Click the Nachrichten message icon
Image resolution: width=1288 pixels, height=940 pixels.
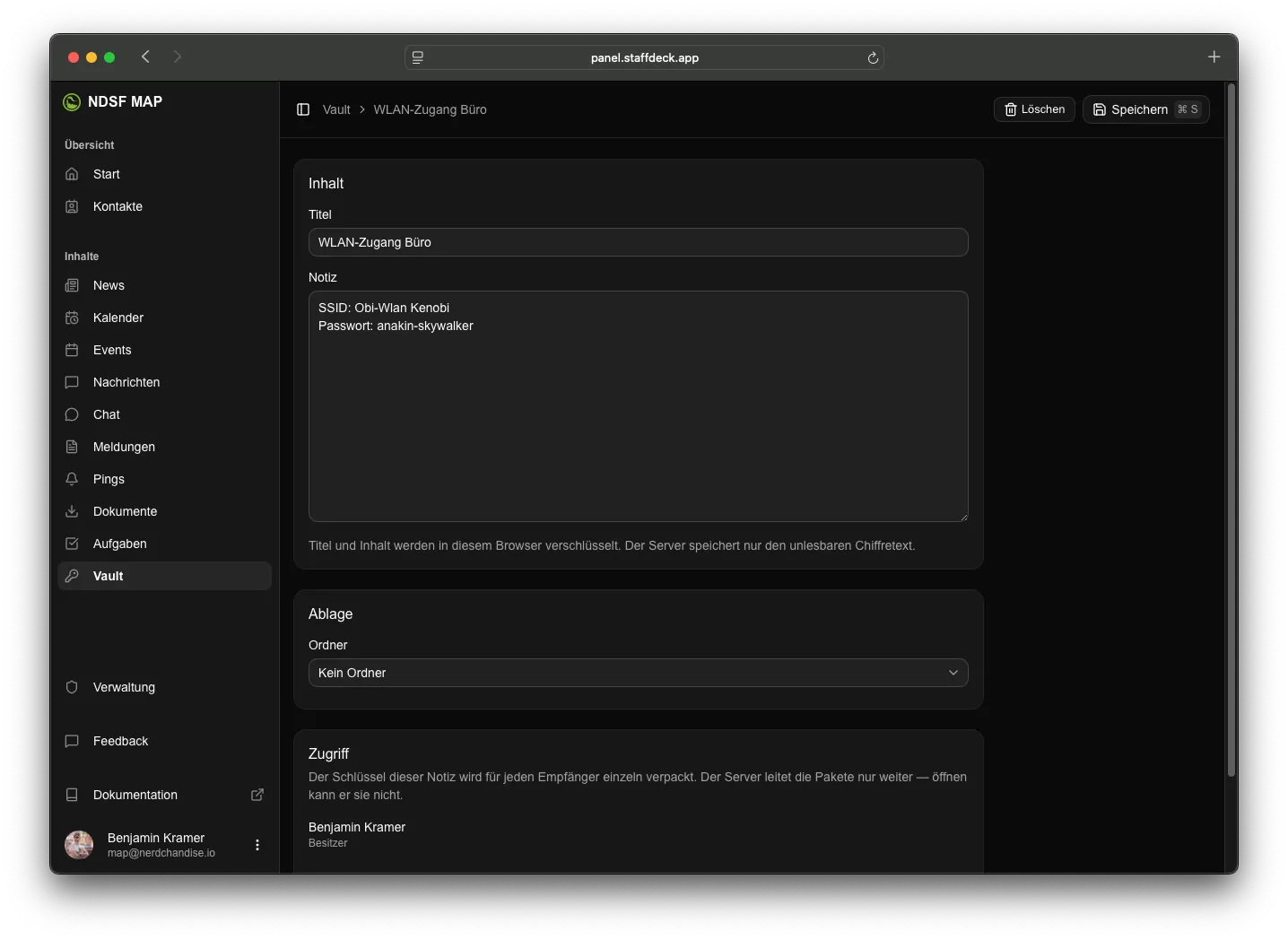click(x=72, y=382)
